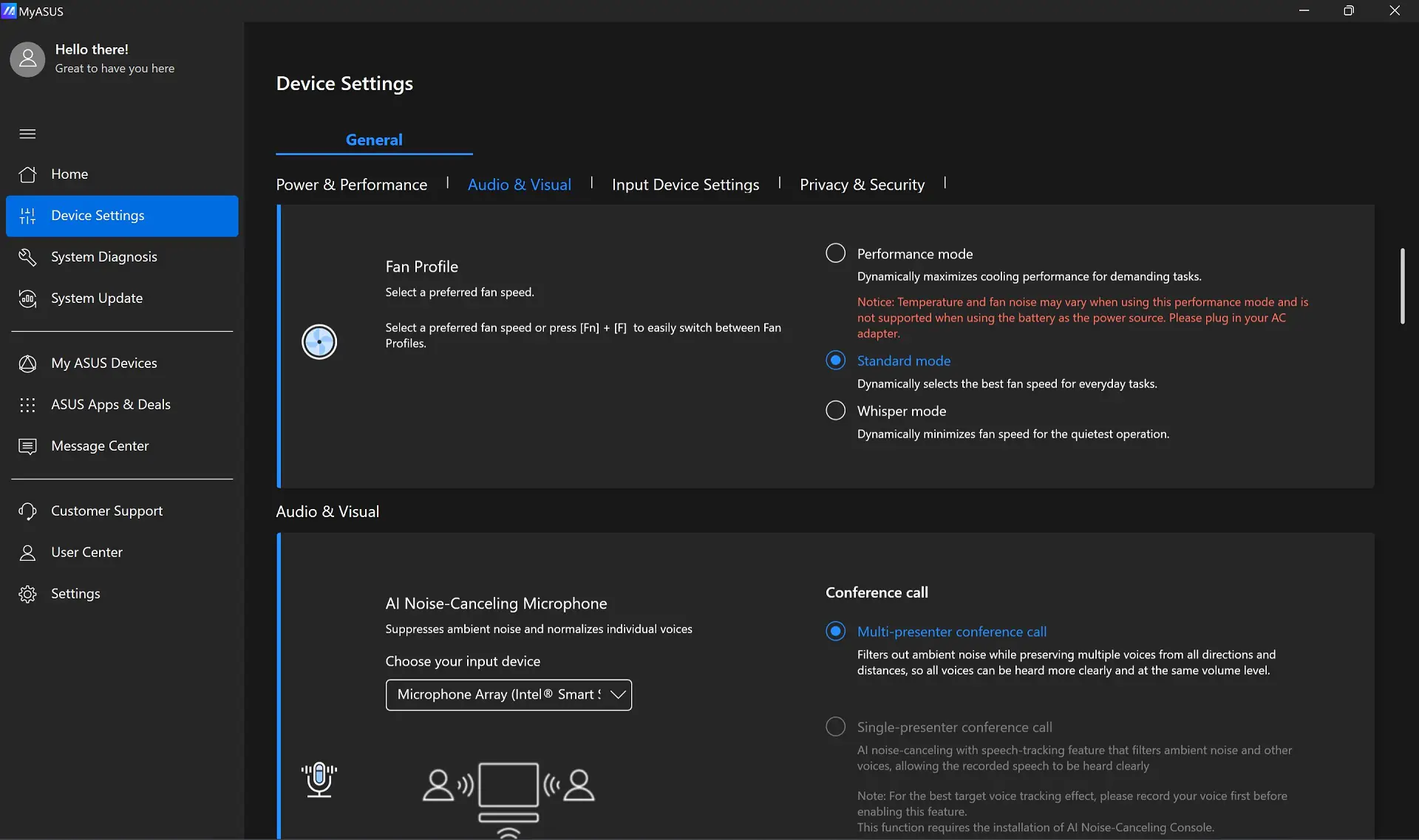Viewport: 1419px width, 840px height.
Task: Open Customer Support page
Action: tap(122, 511)
